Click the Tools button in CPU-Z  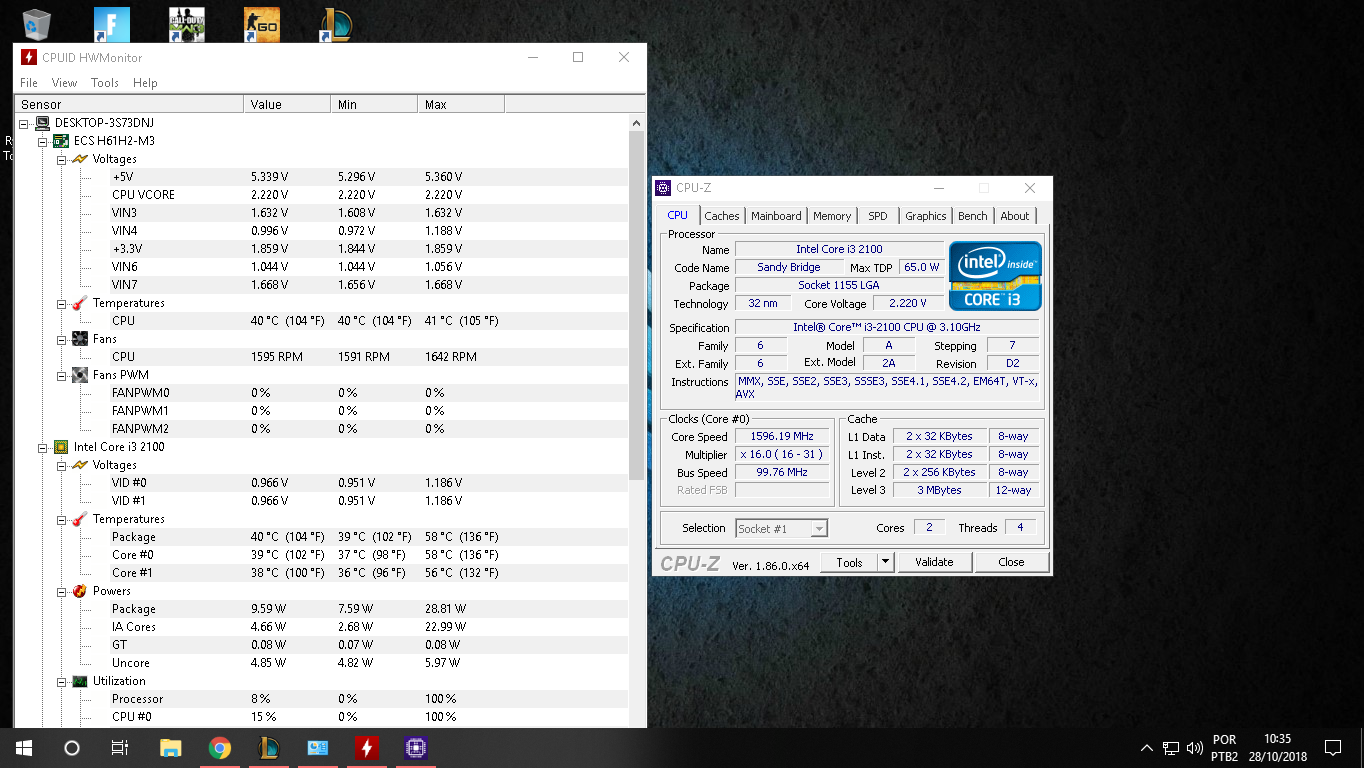[x=849, y=562]
